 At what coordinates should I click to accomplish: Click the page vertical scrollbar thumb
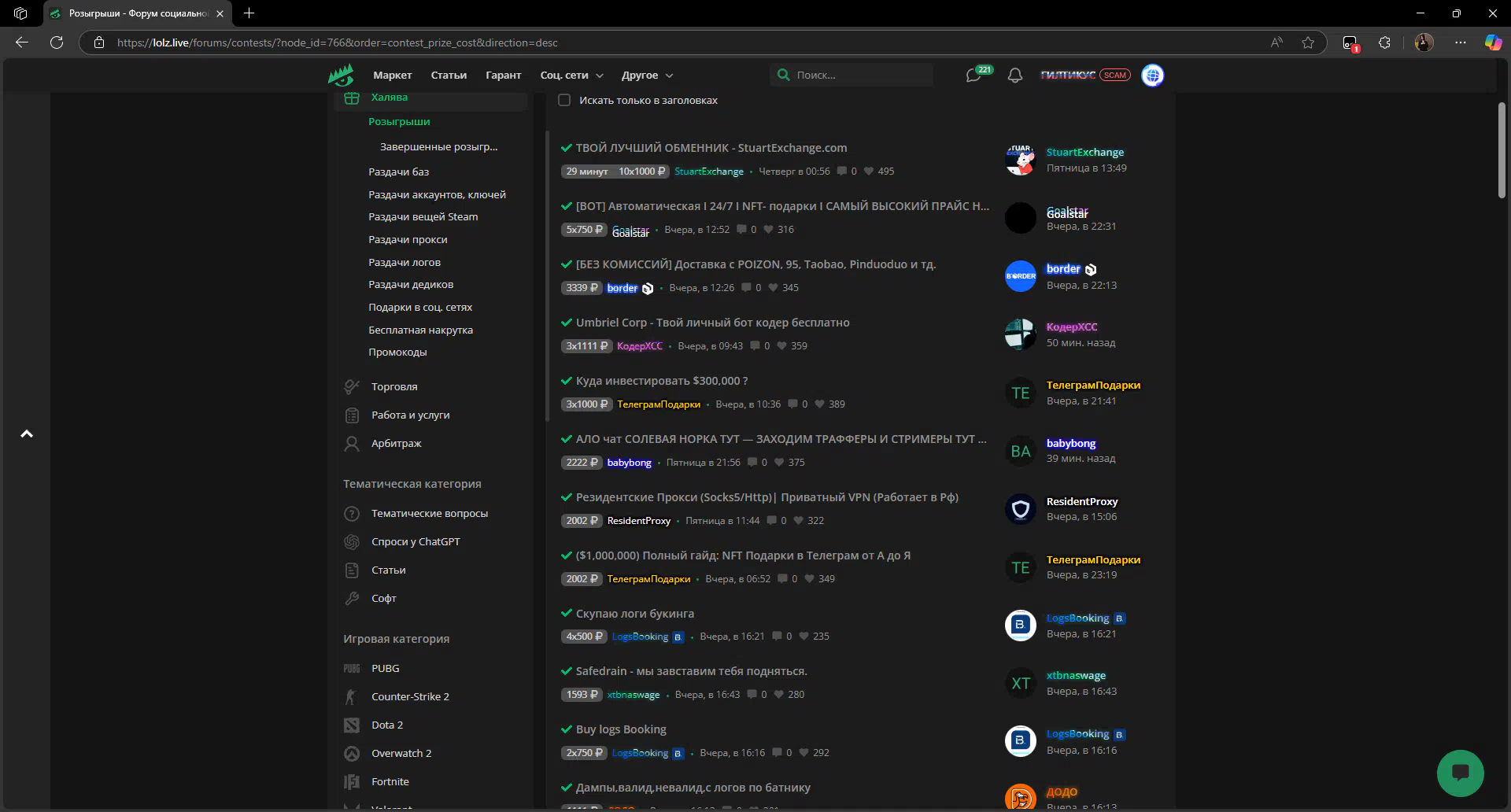(1502, 150)
